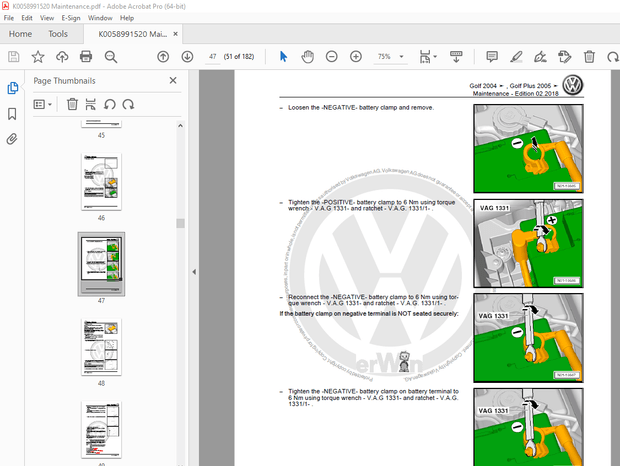Close the Page Thumbnails panel

point(173,81)
